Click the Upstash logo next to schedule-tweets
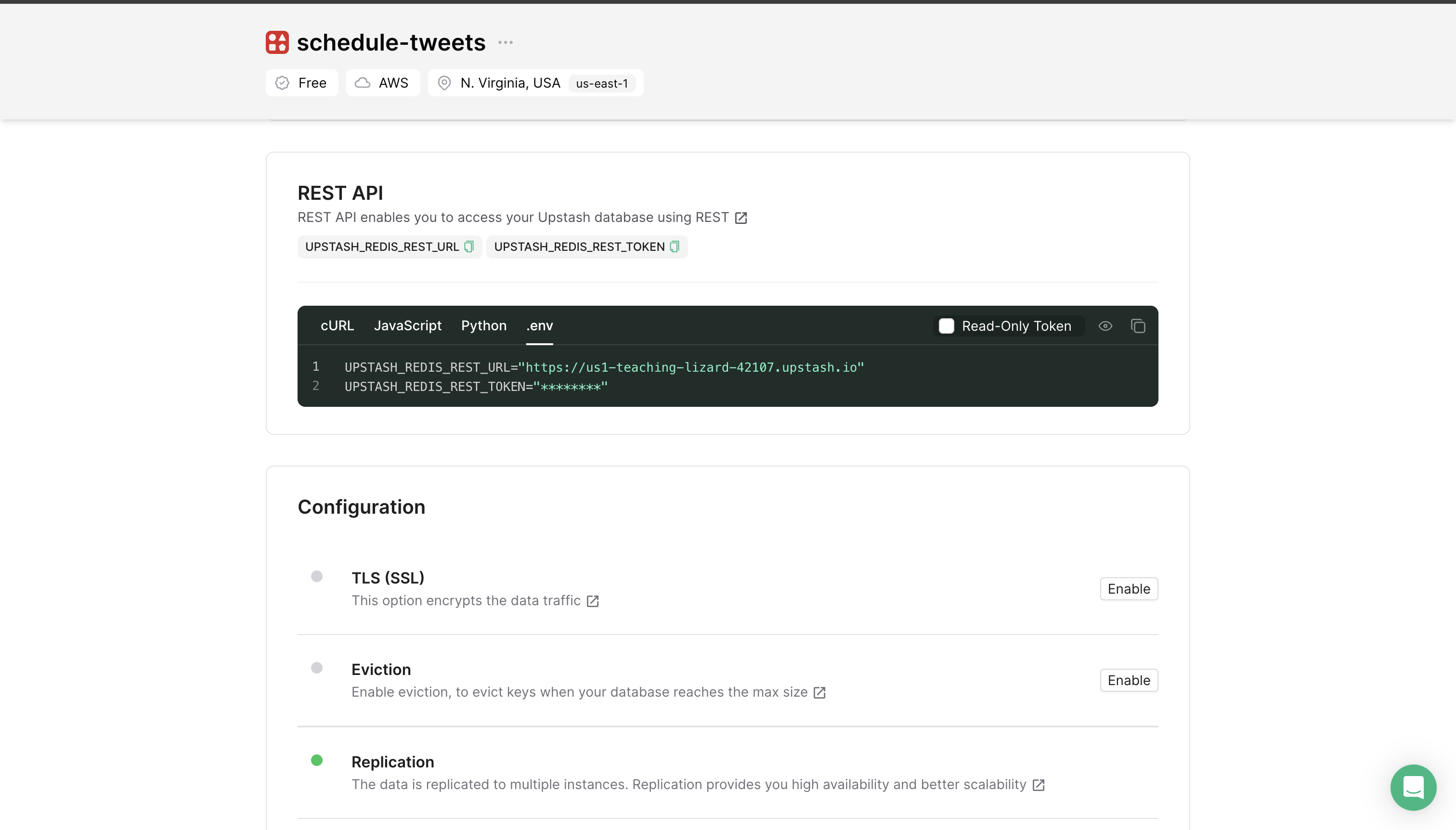1456x830 pixels. (x=277, y=41)
